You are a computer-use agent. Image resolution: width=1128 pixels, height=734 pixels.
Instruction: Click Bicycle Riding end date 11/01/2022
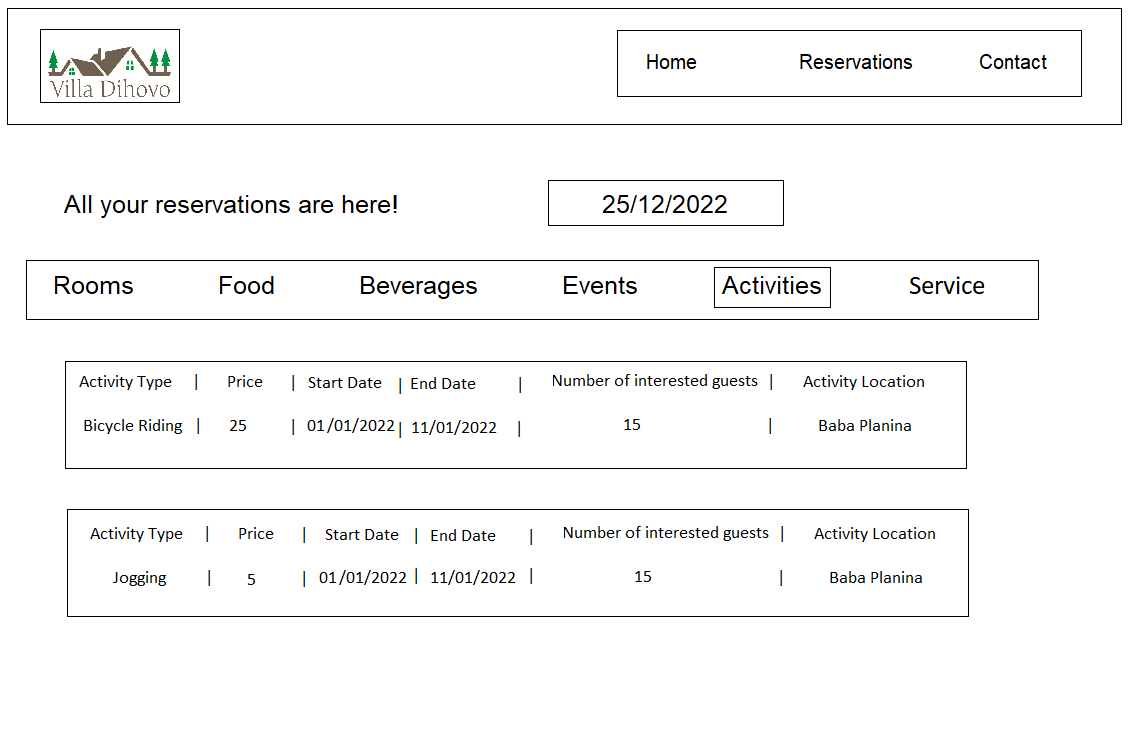point(454,428)
